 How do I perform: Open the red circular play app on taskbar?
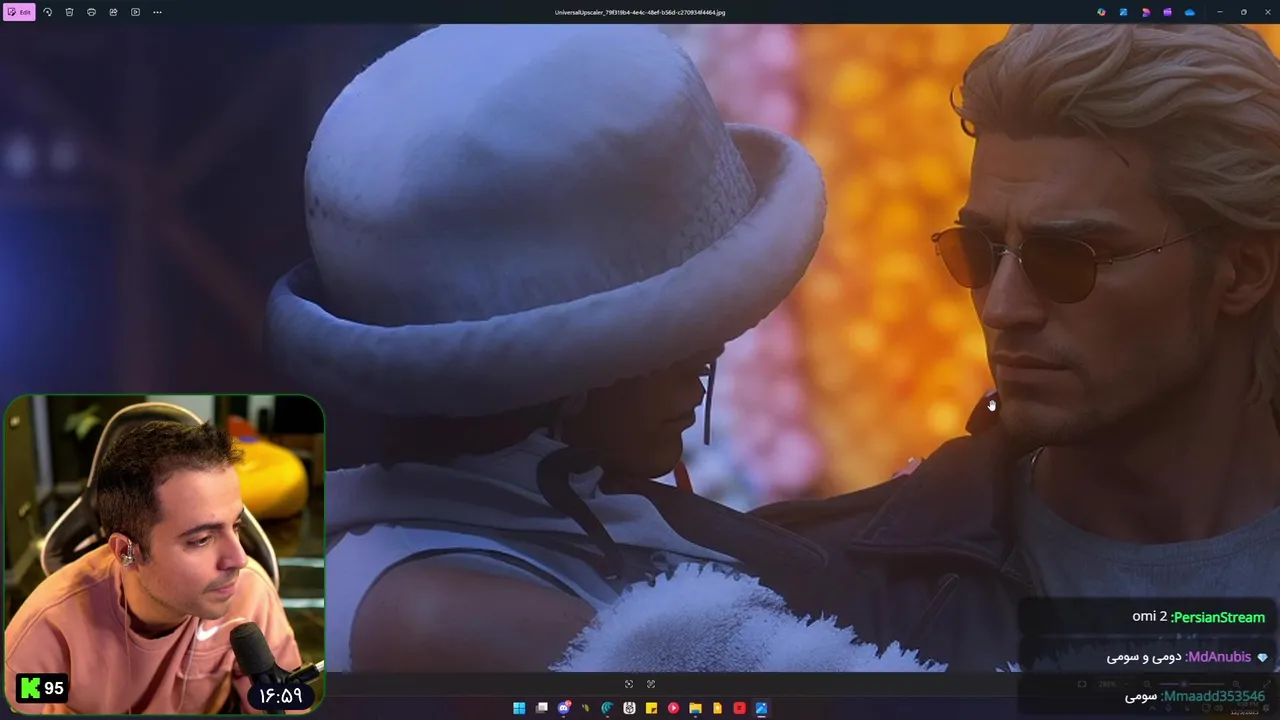pos(673,708)
